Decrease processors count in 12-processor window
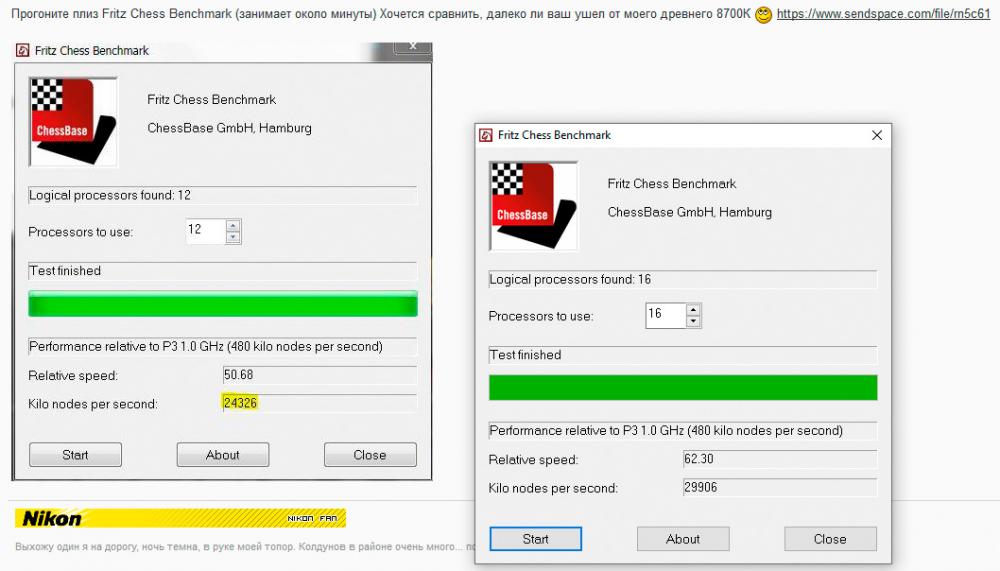Screen dimensions: 1000x571 coord(233,237)
